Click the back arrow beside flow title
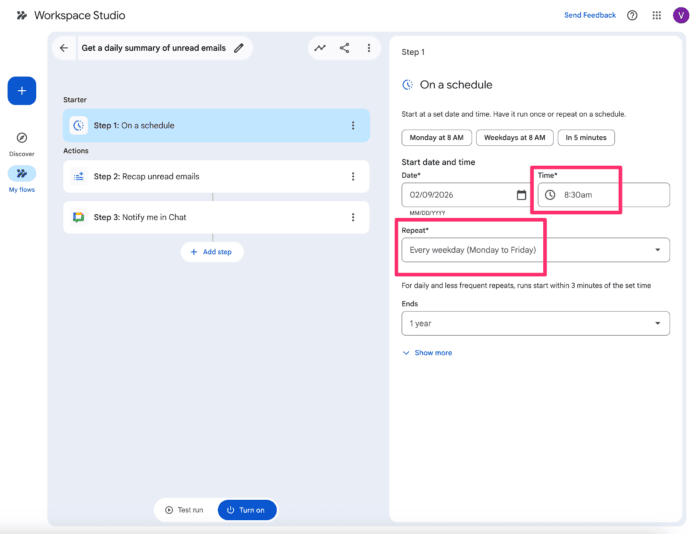 [x=65, y=48]
